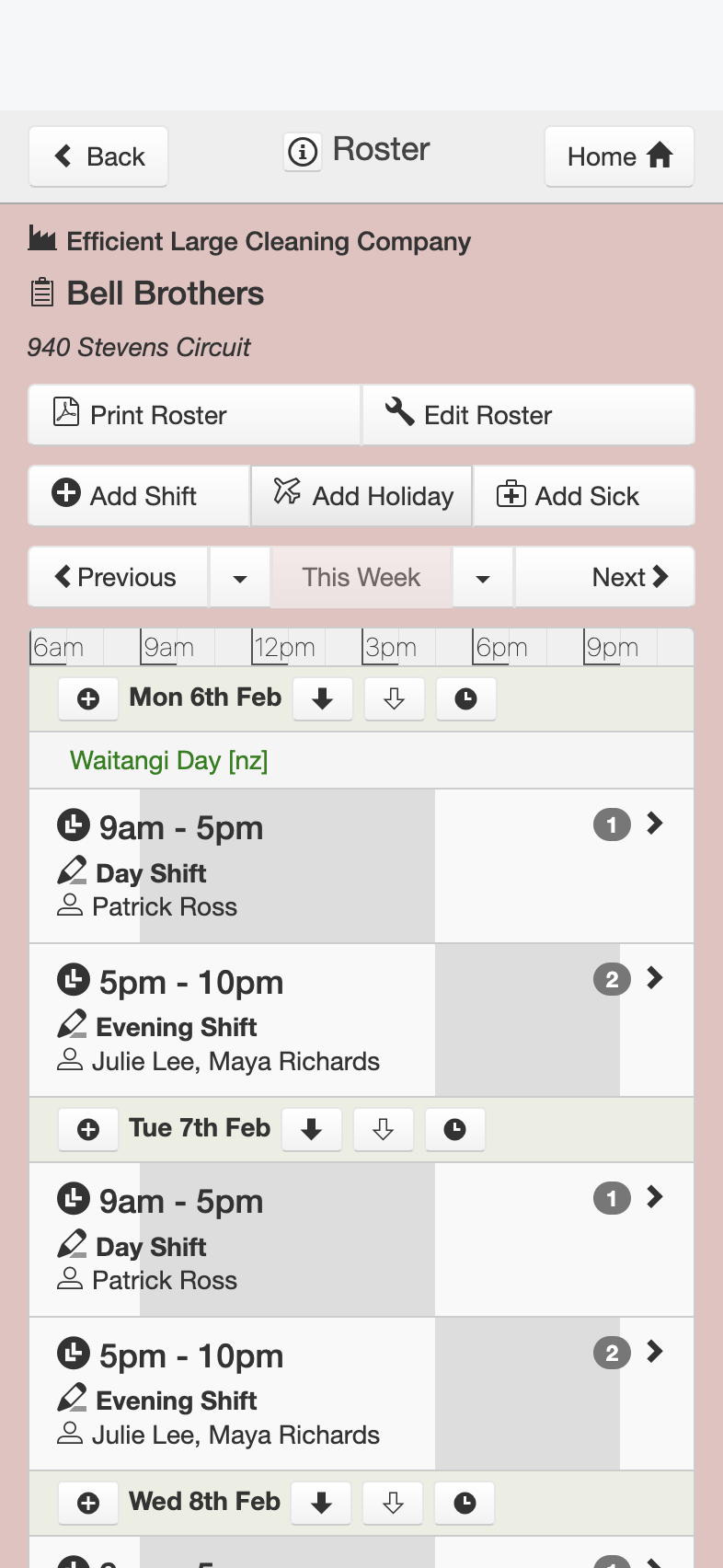The width and height of the screenshot is (723, 1568).
Task: Click solid down arrow on Mon 6th Feb
Action: pyautogui.click(x=322, y=699)
